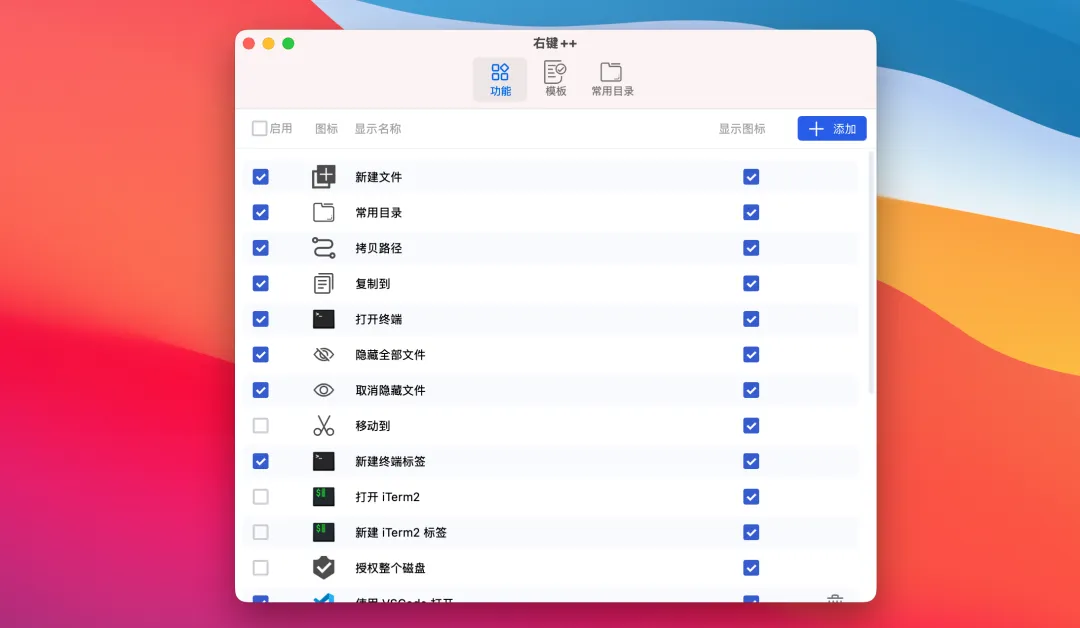Uncheck enable for 取消隐藏文件

pyautogui.click(x=260, y=390)
